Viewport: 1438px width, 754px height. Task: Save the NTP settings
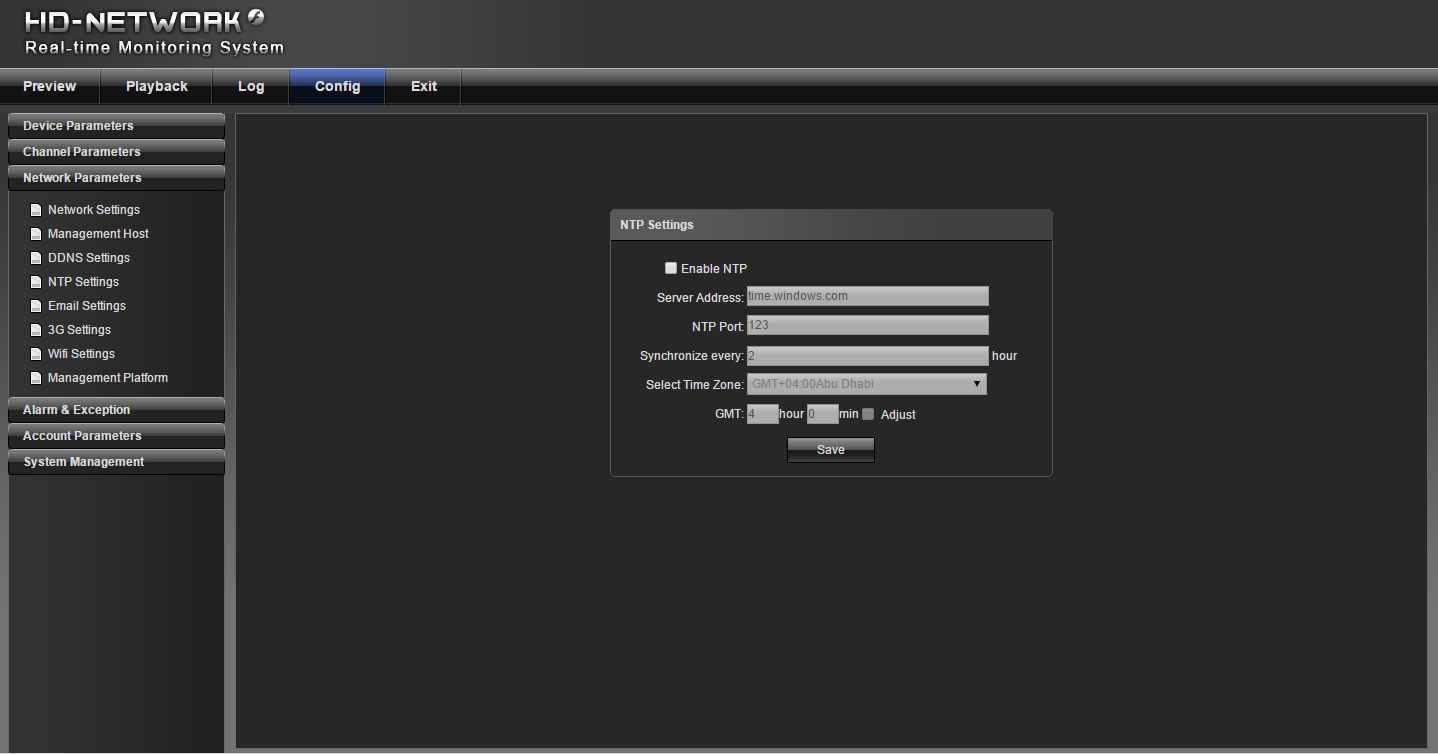tap(831, 450)
